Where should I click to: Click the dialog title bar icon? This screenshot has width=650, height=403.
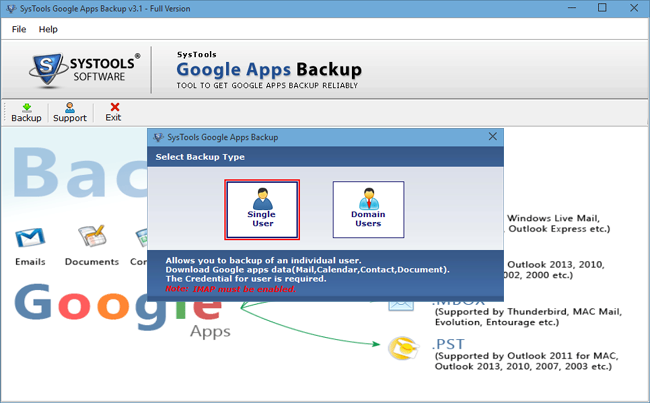coord(158,137)
